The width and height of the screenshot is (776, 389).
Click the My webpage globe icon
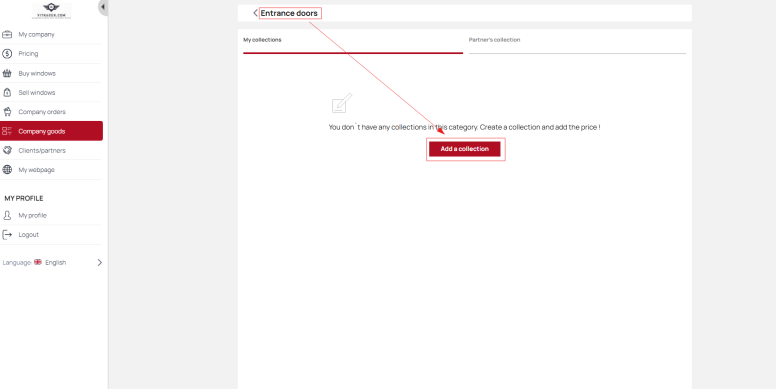[x=7, y=170]
